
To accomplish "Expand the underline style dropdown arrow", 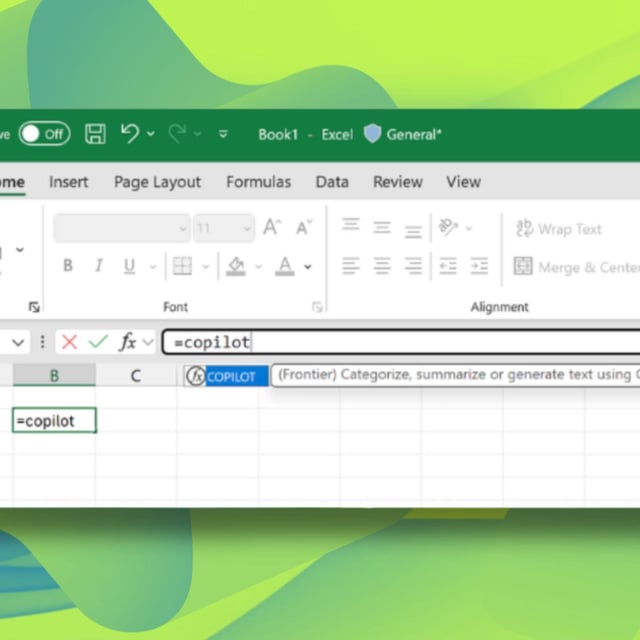I will 153,267.
